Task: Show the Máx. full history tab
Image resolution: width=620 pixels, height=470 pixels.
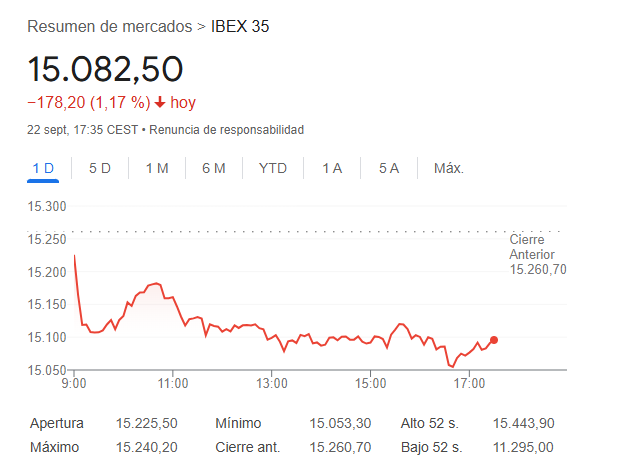Action: click(x=449, y=168)
